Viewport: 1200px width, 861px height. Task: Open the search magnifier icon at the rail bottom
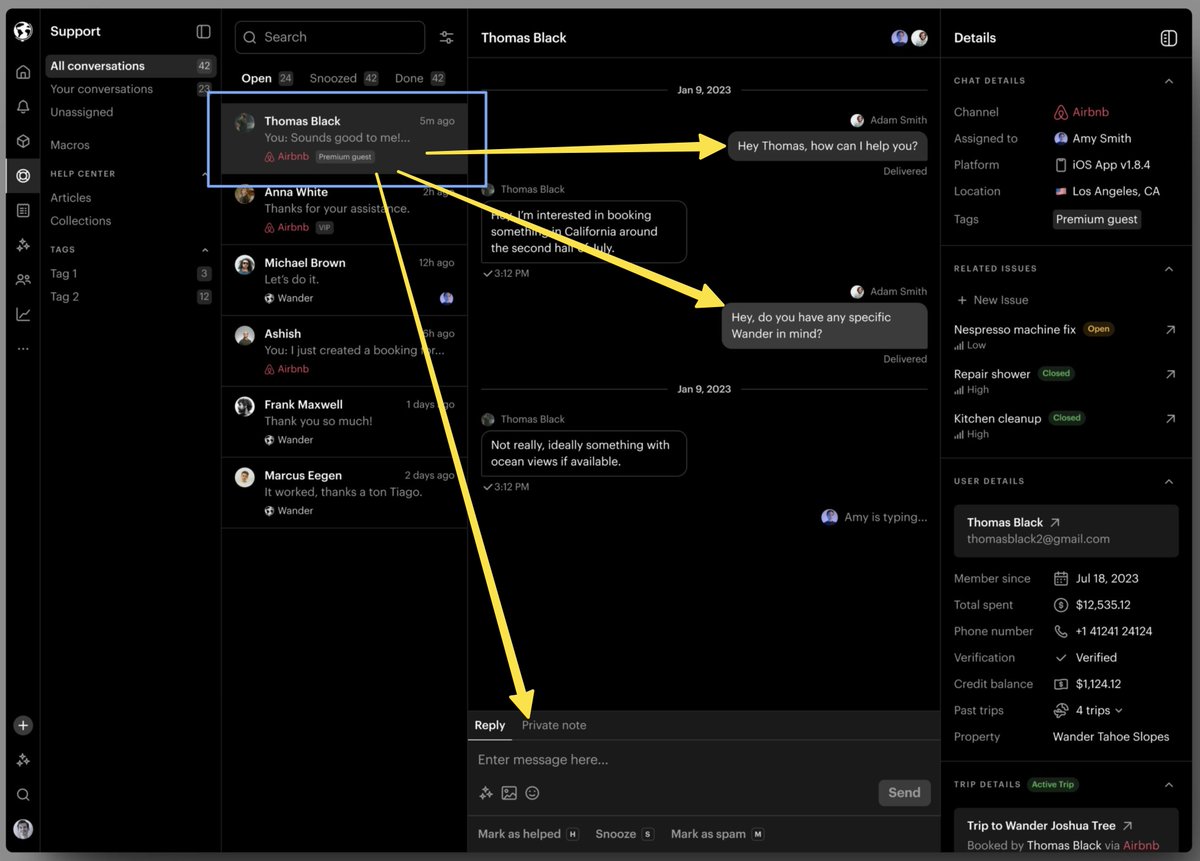coord(23,795)
